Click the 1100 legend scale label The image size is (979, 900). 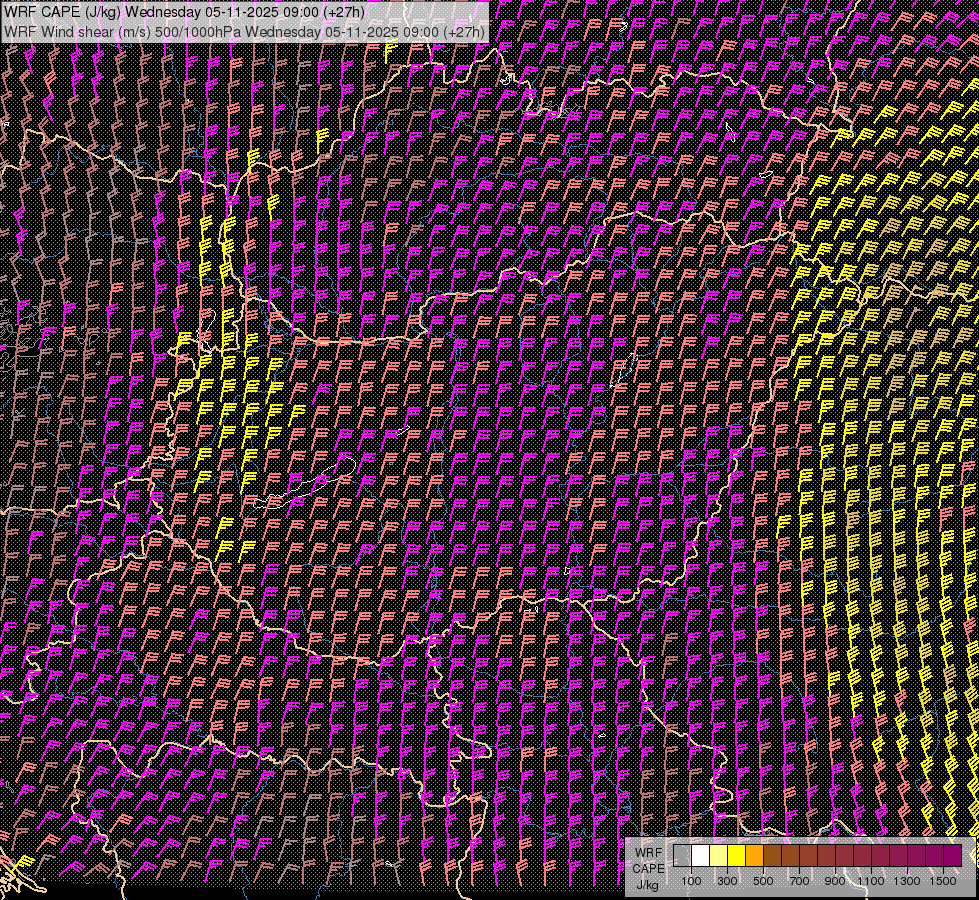coord(871,881)
